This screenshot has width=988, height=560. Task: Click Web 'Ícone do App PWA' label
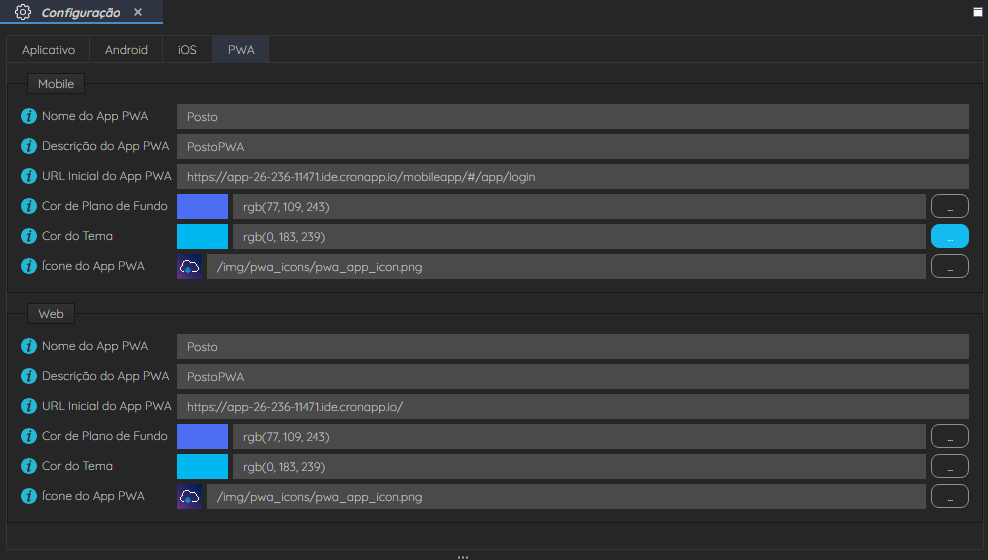[x=93, y=496]
